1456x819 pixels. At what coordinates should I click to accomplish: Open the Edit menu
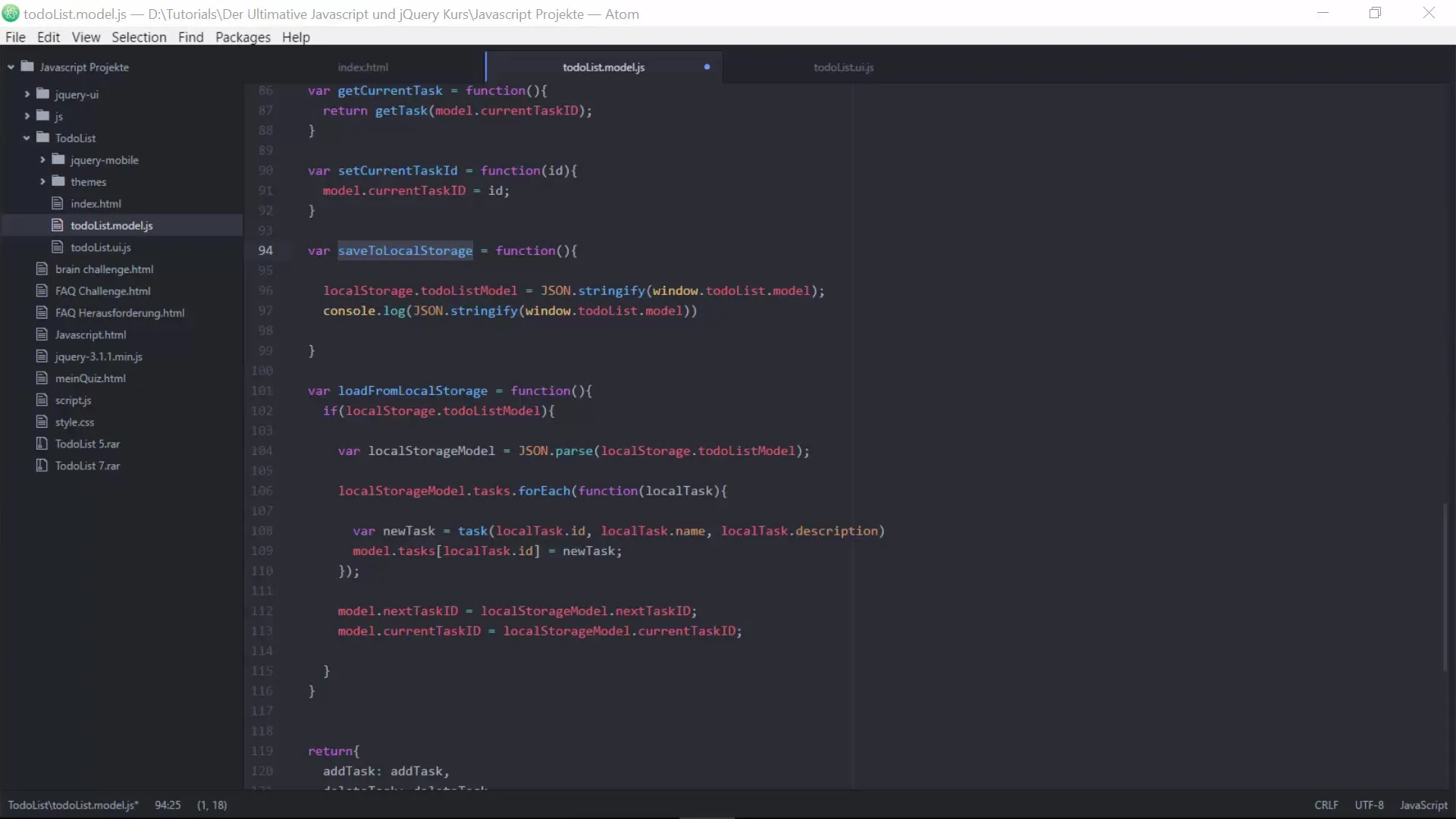pyautogui.click(x=49, y=37)
